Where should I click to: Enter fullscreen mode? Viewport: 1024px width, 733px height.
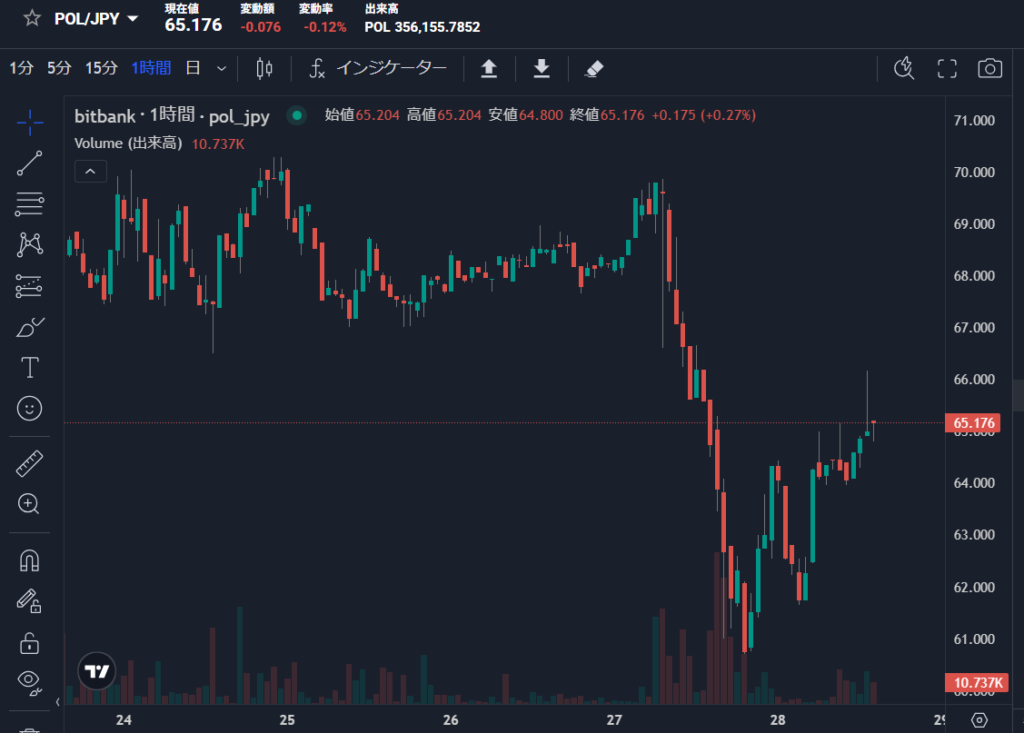tap(946, 68)
